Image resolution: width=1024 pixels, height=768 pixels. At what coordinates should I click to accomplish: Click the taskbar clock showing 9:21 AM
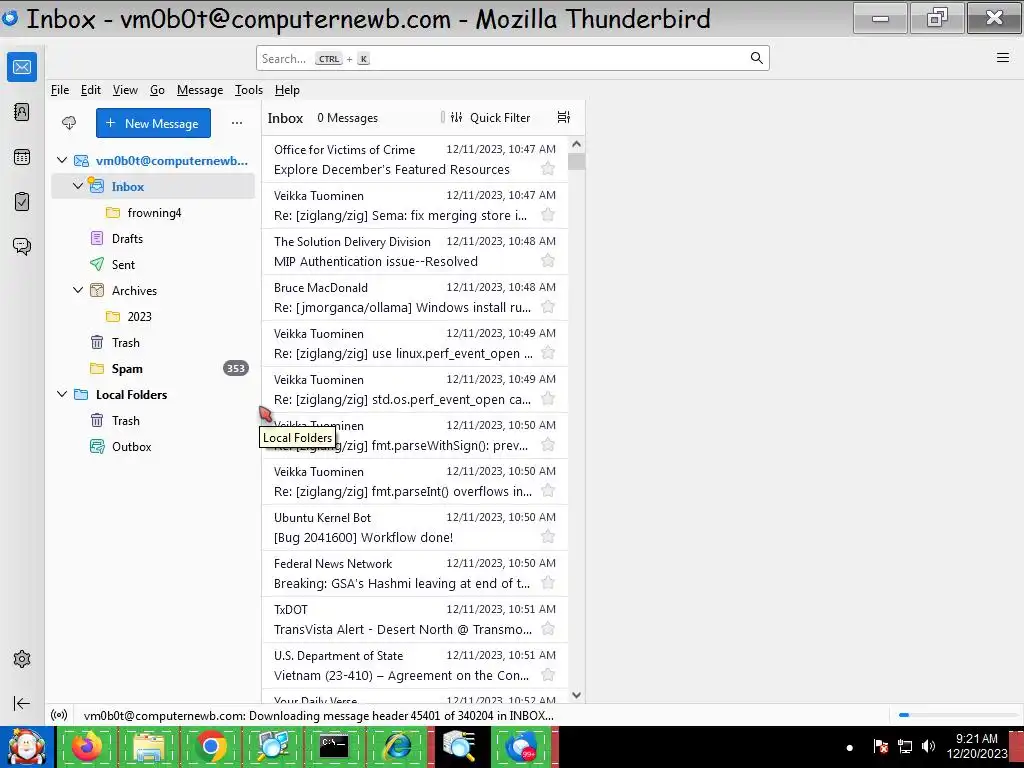(x=976, y=746)
